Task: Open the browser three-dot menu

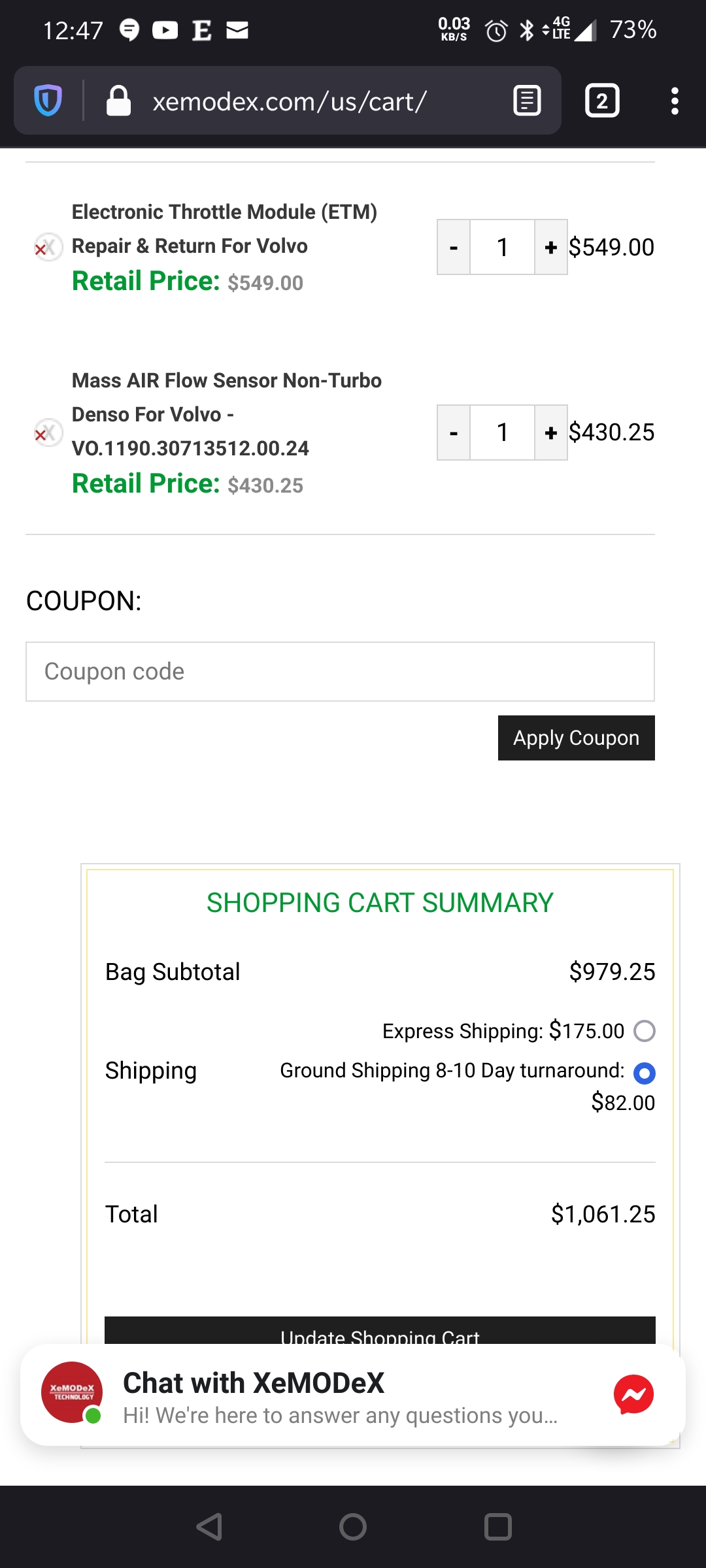Action: click(x=675, y=101)
